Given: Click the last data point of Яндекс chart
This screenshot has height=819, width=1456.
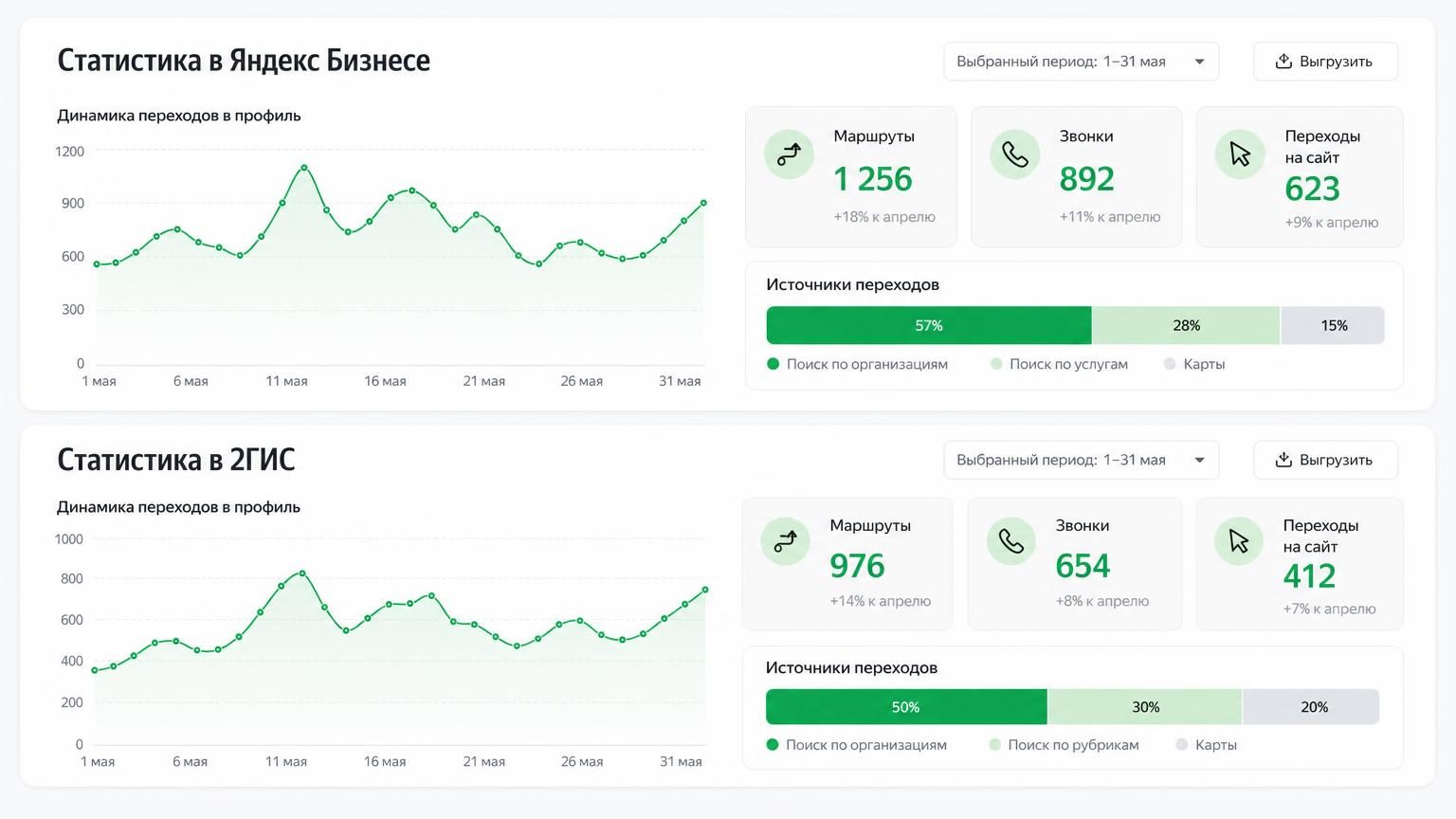Looking at the screenshot, I should (x=703, y=203).
